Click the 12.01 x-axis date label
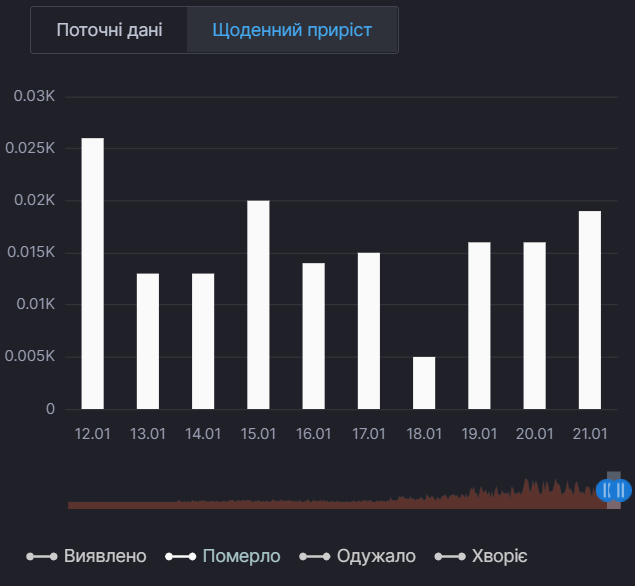Image resolution: width=635 pixels, height=586 pixels. click(x=92, y=433)
